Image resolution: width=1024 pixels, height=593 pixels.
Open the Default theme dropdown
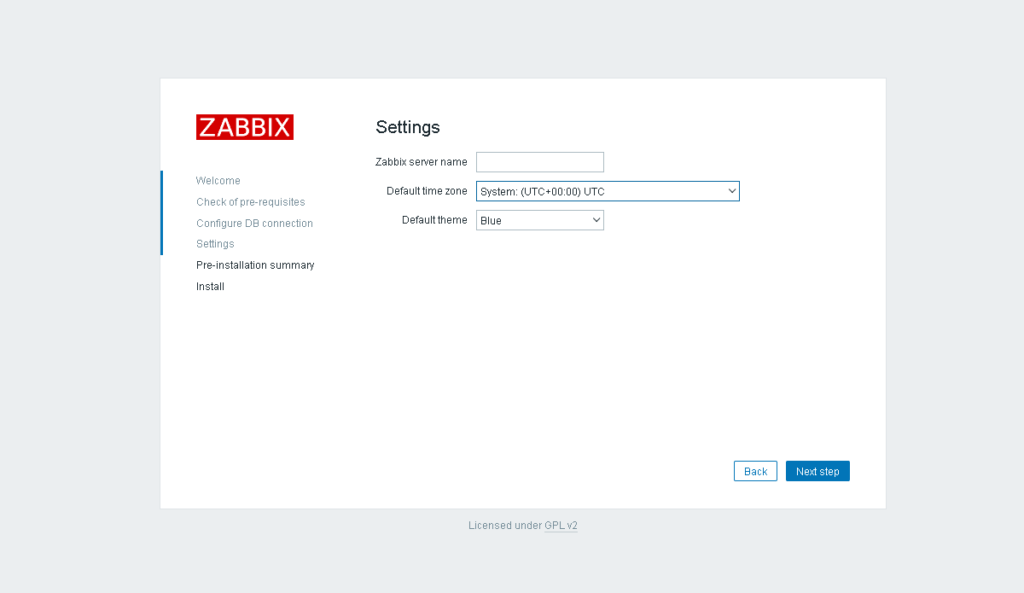540,220
